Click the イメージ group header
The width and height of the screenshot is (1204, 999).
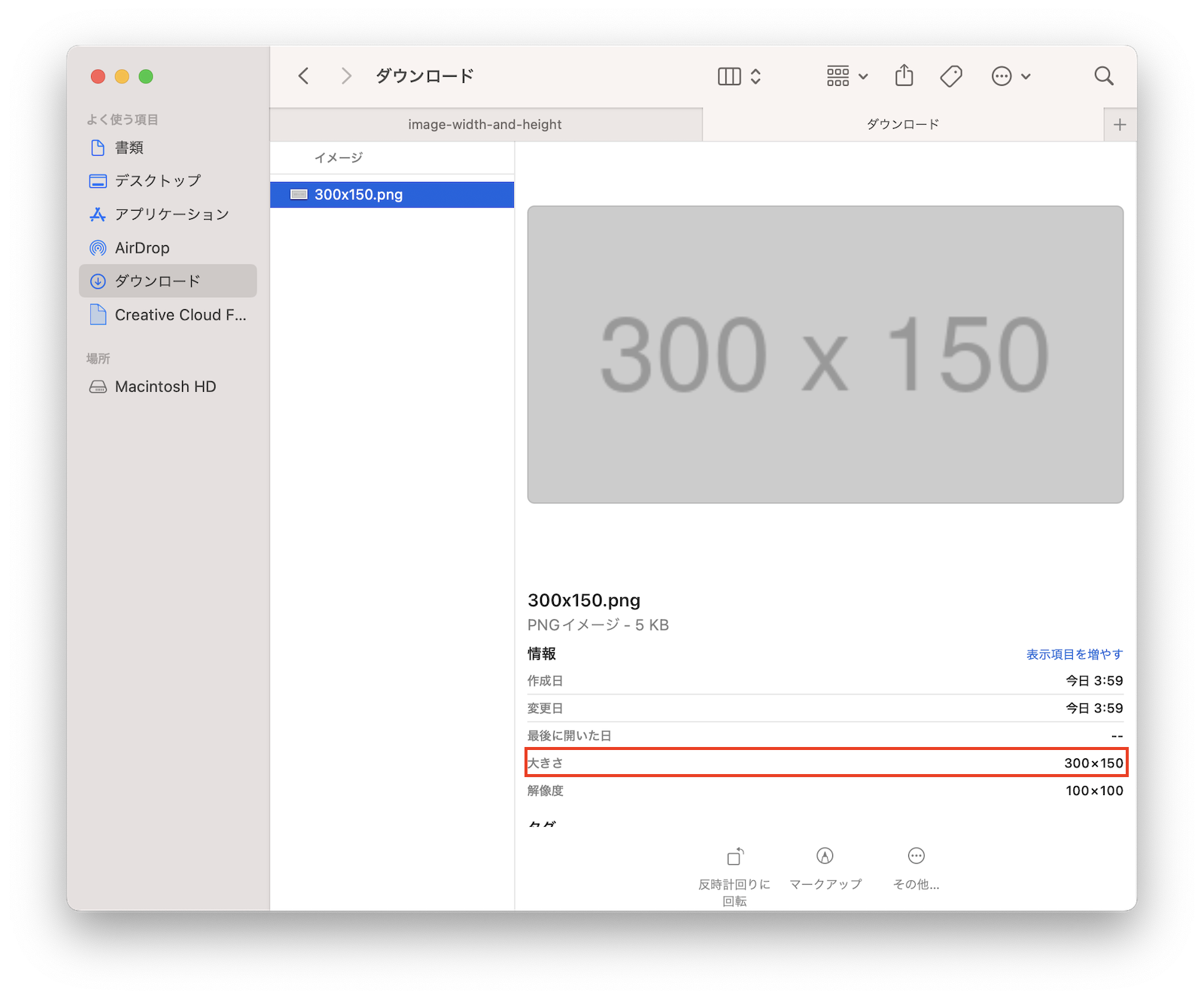(x=339, y=158)
